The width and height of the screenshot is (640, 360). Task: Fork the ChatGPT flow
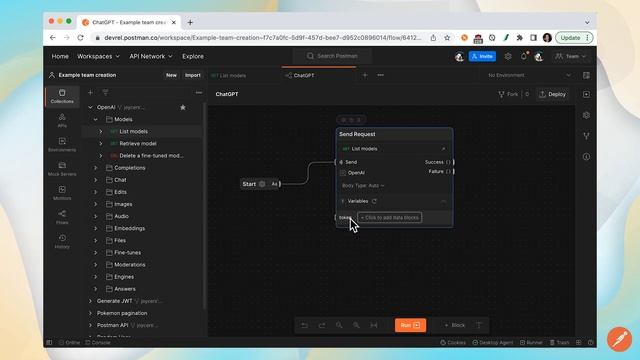tap(508, 94)
